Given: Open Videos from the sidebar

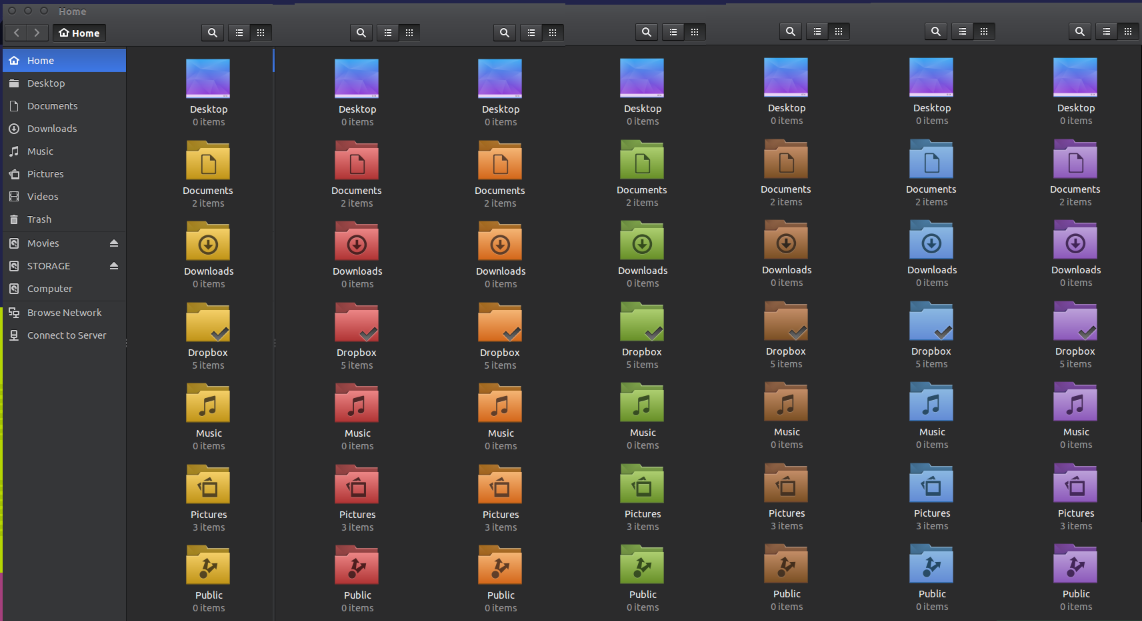Looking at the screenshot, I should [x=64, y=196].
